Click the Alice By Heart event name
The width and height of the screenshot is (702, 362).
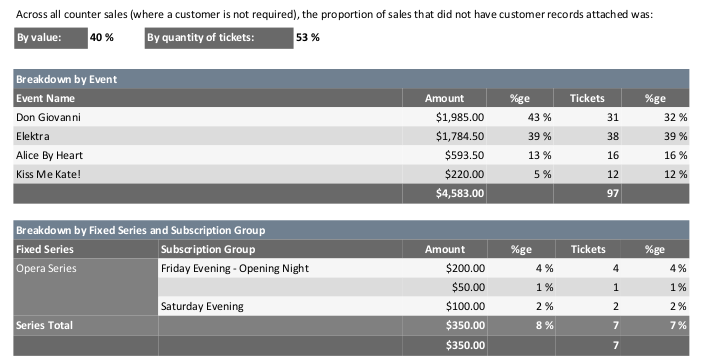49,155
